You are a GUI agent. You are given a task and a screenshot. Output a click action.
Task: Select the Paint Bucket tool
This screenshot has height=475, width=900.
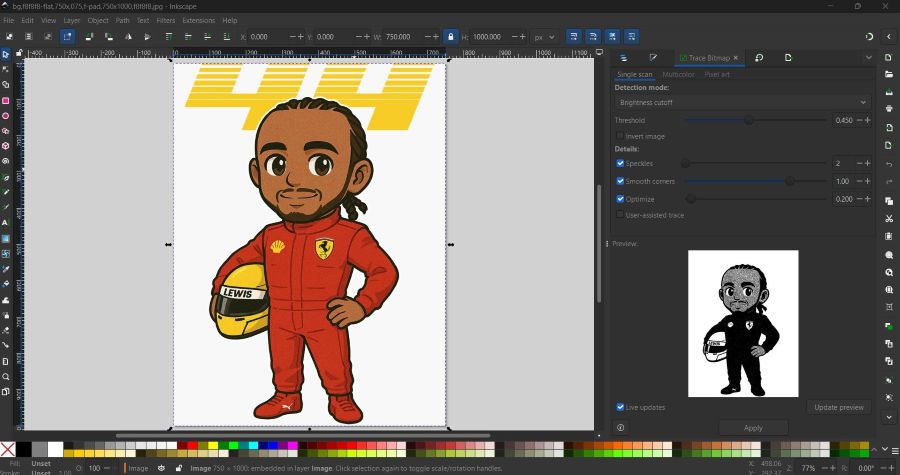click(6, 284)
